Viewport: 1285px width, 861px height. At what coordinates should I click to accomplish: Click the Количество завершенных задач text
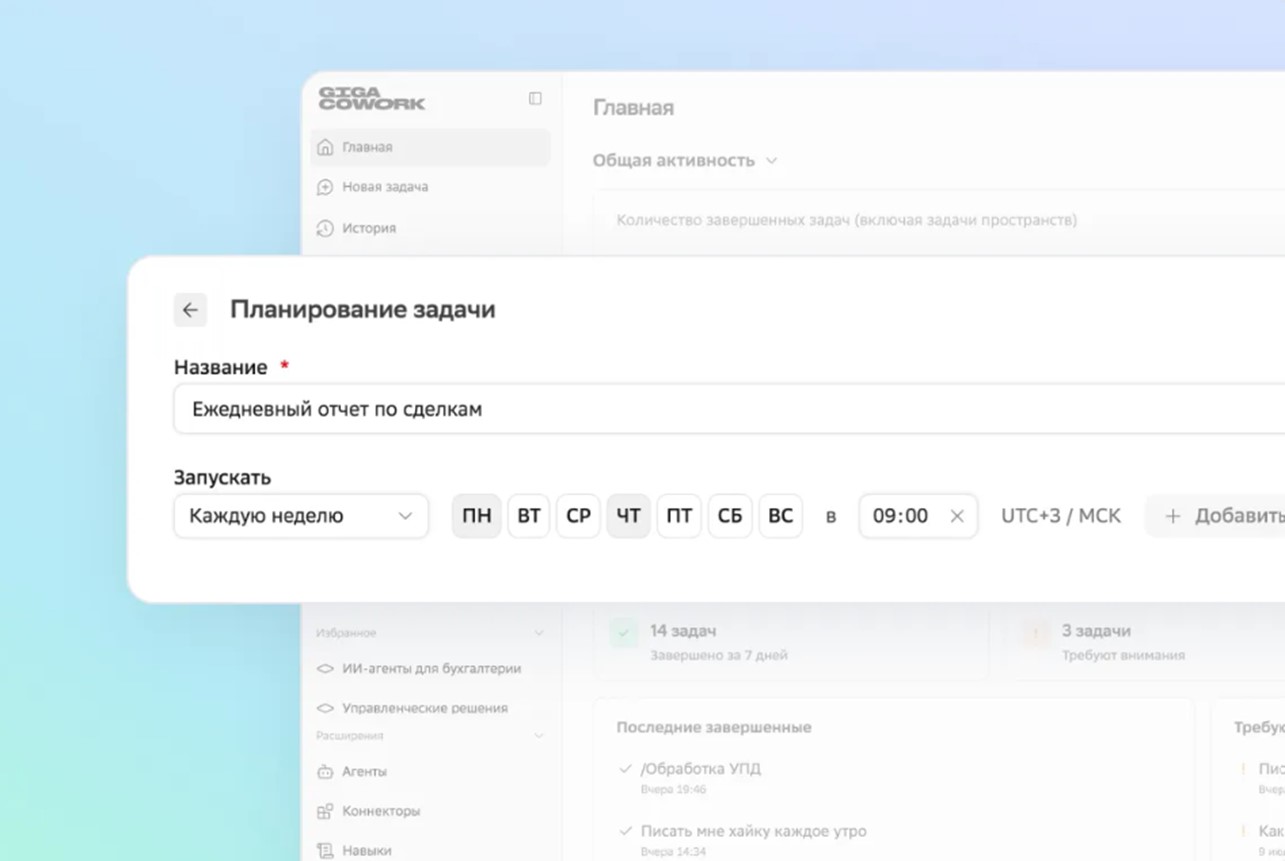[847, 220]
